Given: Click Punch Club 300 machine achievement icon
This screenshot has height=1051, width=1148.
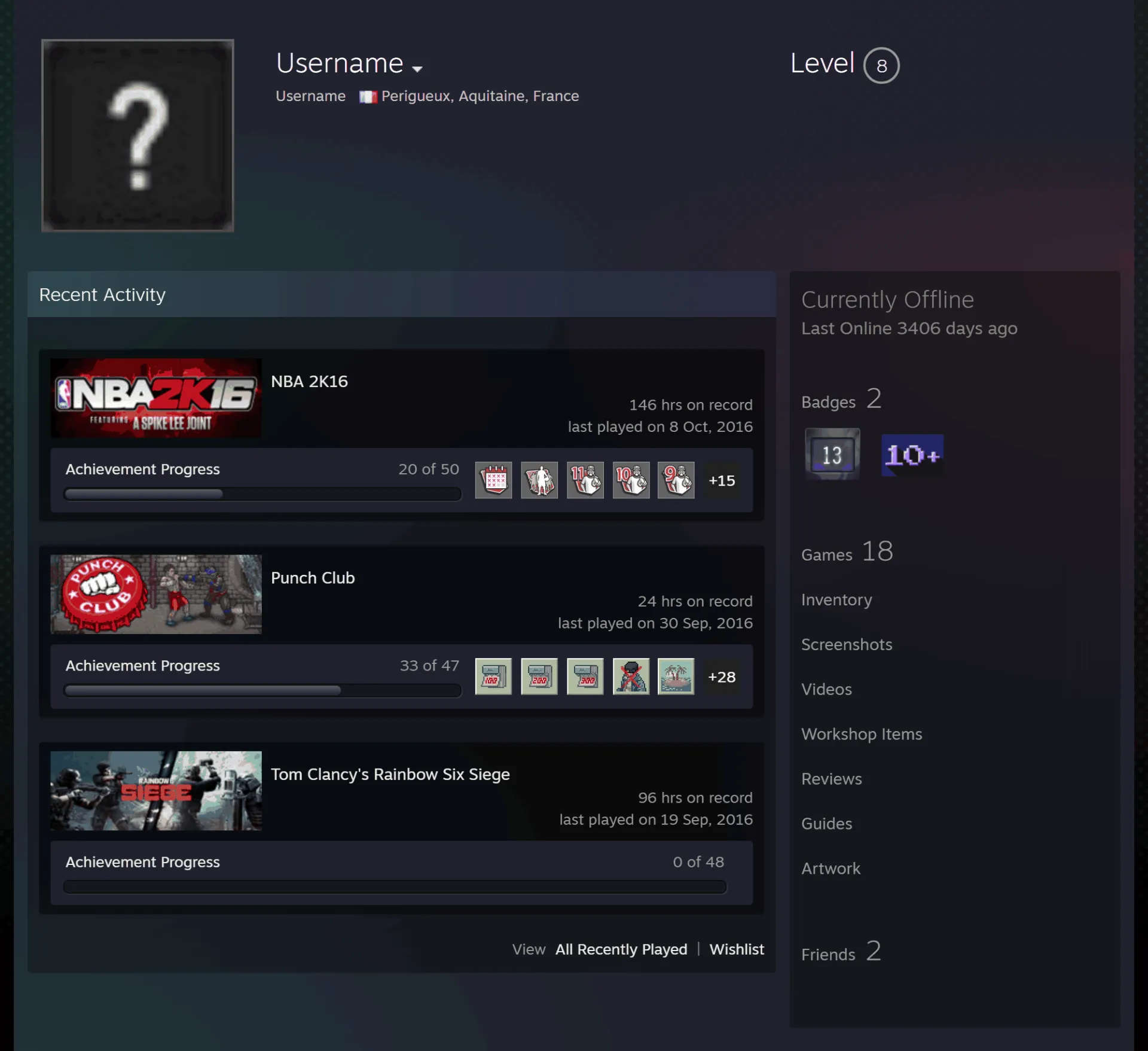Looking at the screenshot, I should [x=585, y=676].
